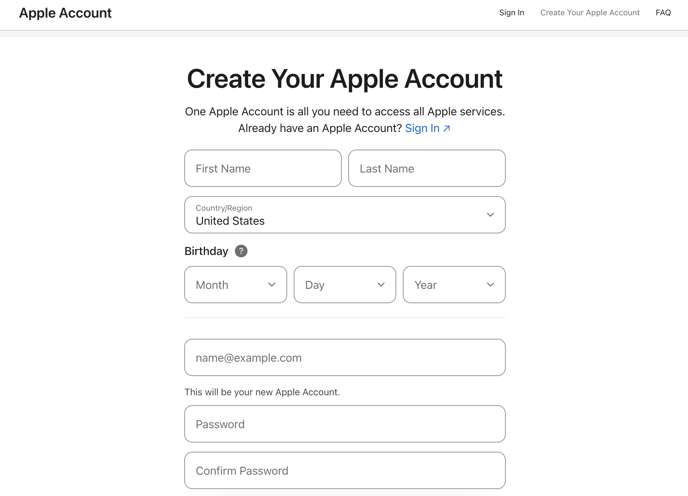Click the Day dropdown chevron
The height and width of the screenshot is (496, 688).
tap(381, 284)
